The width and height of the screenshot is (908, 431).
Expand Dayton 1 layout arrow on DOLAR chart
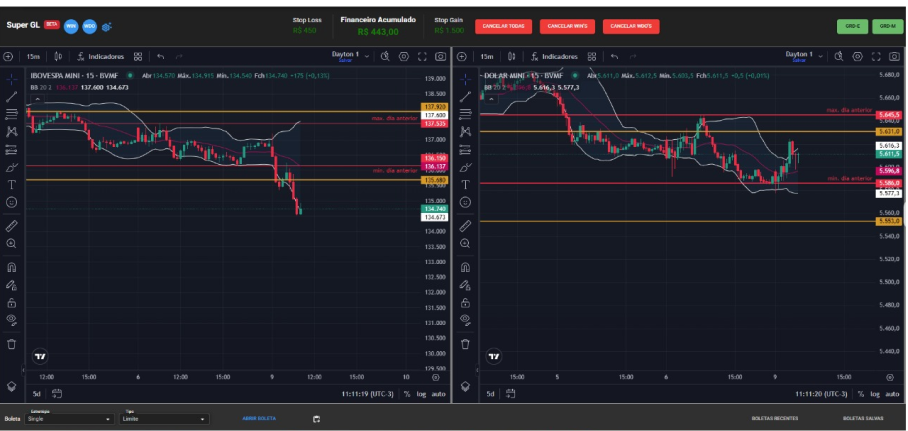821,56
